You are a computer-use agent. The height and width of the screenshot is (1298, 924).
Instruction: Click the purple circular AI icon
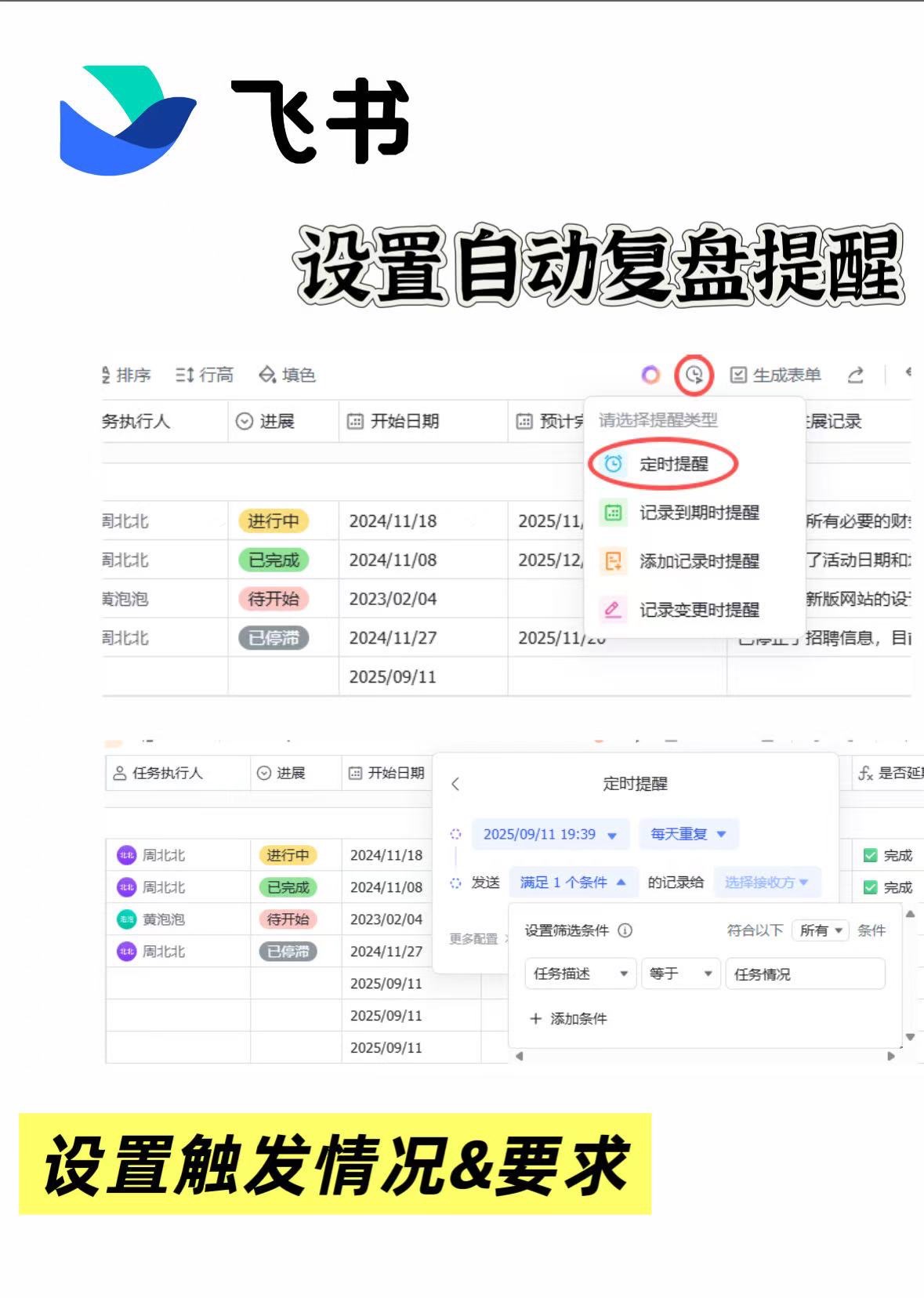point(650,375)
